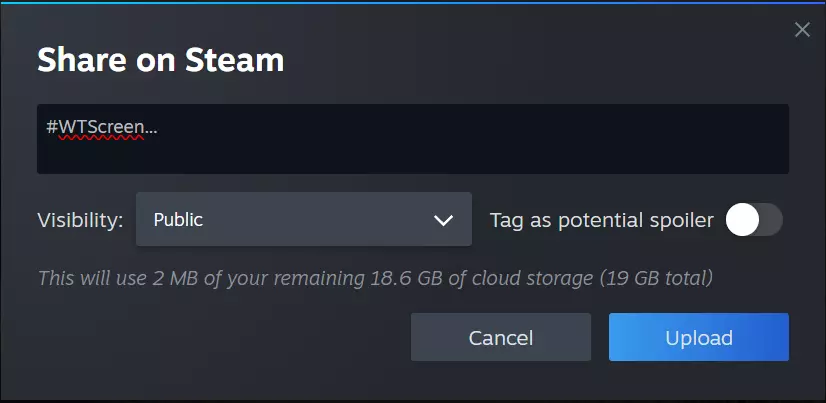Viewport: 826px width, 403px height.
Task: Click the 'Share on Steam' heading
Action: coord(160,60)
